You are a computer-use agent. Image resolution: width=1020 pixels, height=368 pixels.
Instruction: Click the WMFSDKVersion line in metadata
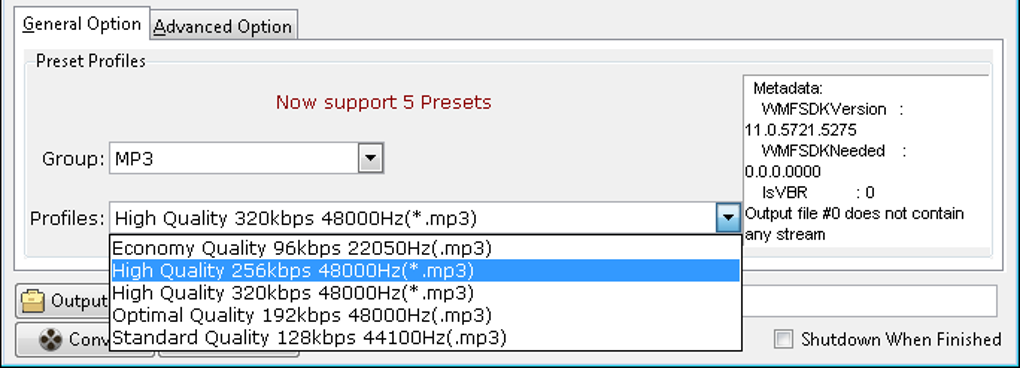[829, 109]
